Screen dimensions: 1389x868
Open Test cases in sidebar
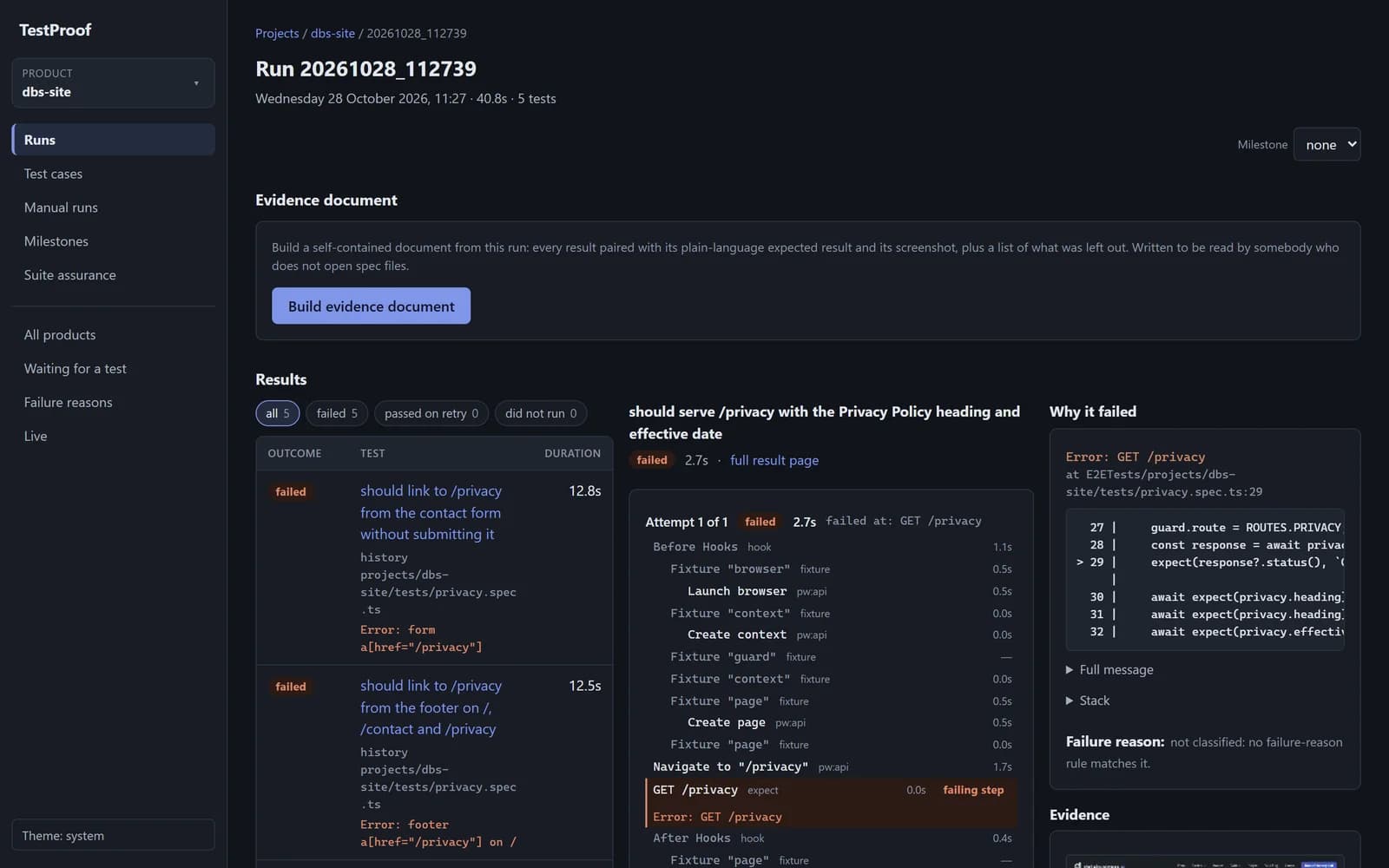point(113,174)
